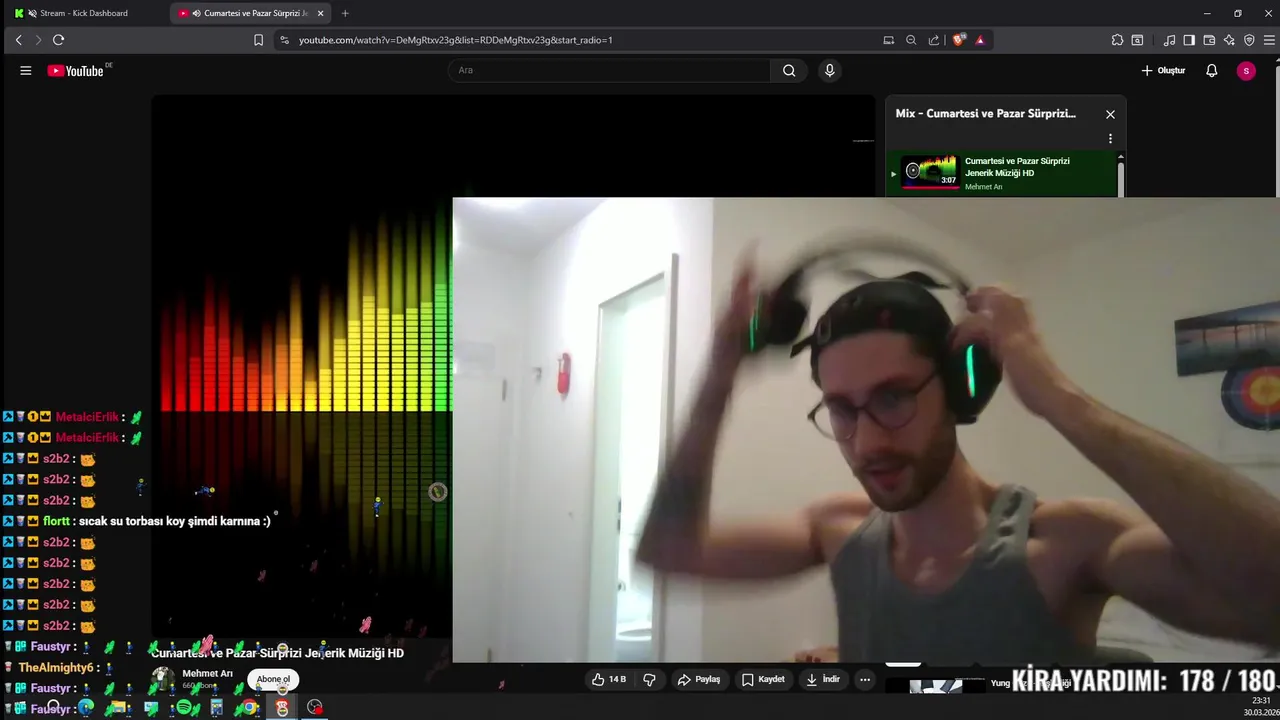Select the playlist thumbnail showing 3:07

point(930,172)
